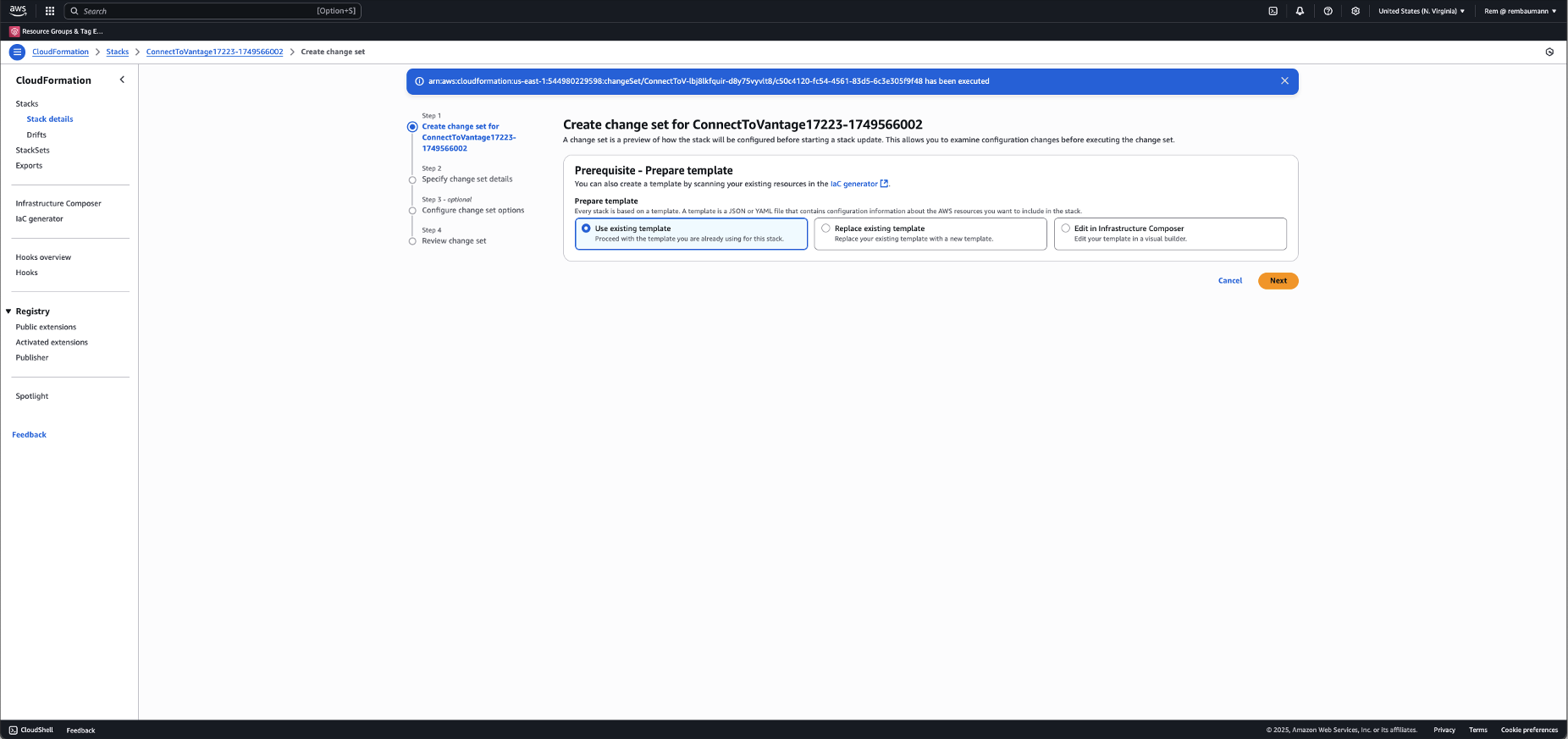Screen dimensions: 1568x739
Task: Open the AWS home logo
Action: pos(18,11)
